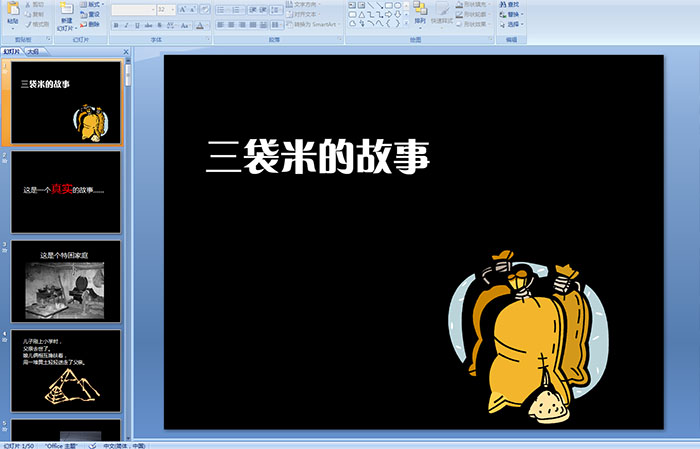
Task: Switch to the Outline (大纲) pane tab
Action: 33,52
